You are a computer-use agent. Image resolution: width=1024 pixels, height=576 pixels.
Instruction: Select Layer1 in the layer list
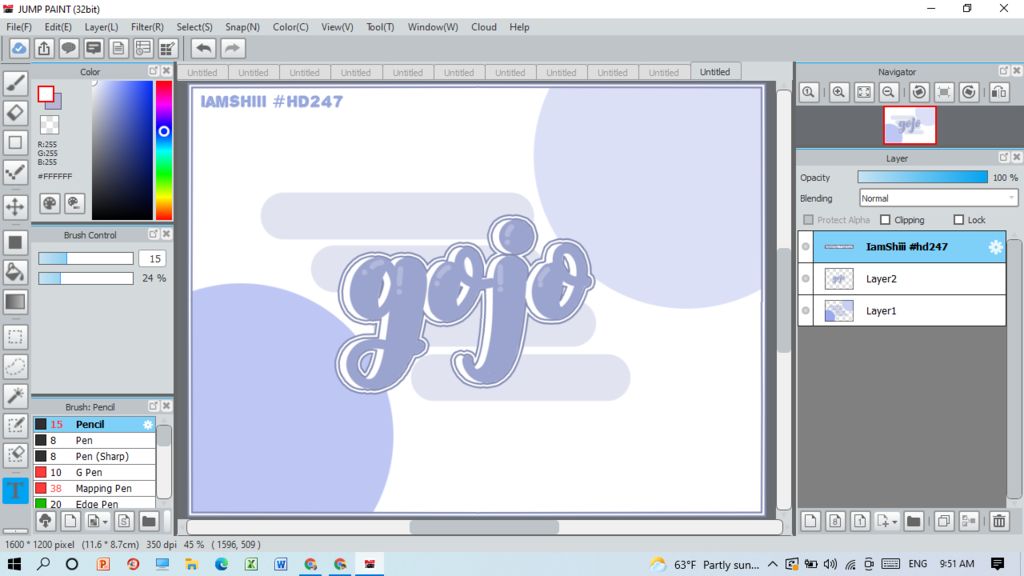[x=902, y=311]
